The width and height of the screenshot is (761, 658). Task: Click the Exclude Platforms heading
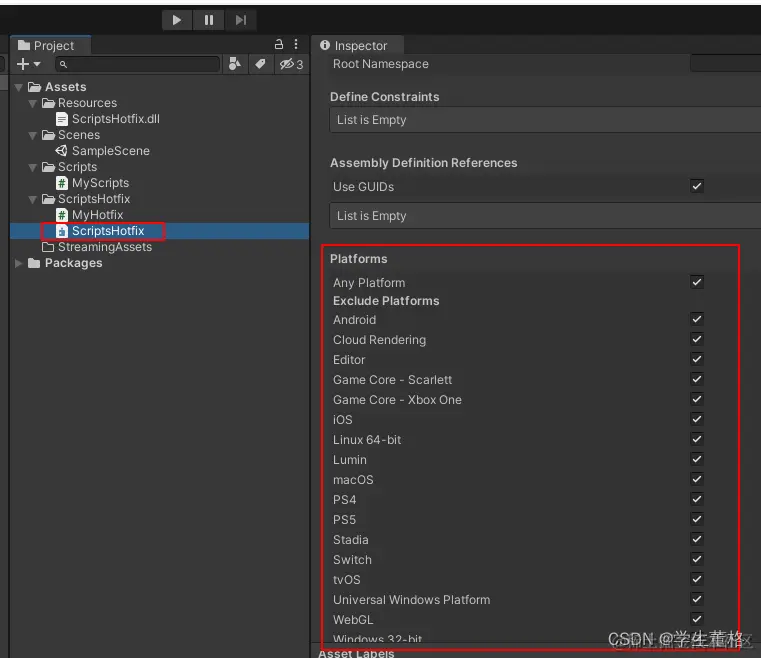(386, 301)
